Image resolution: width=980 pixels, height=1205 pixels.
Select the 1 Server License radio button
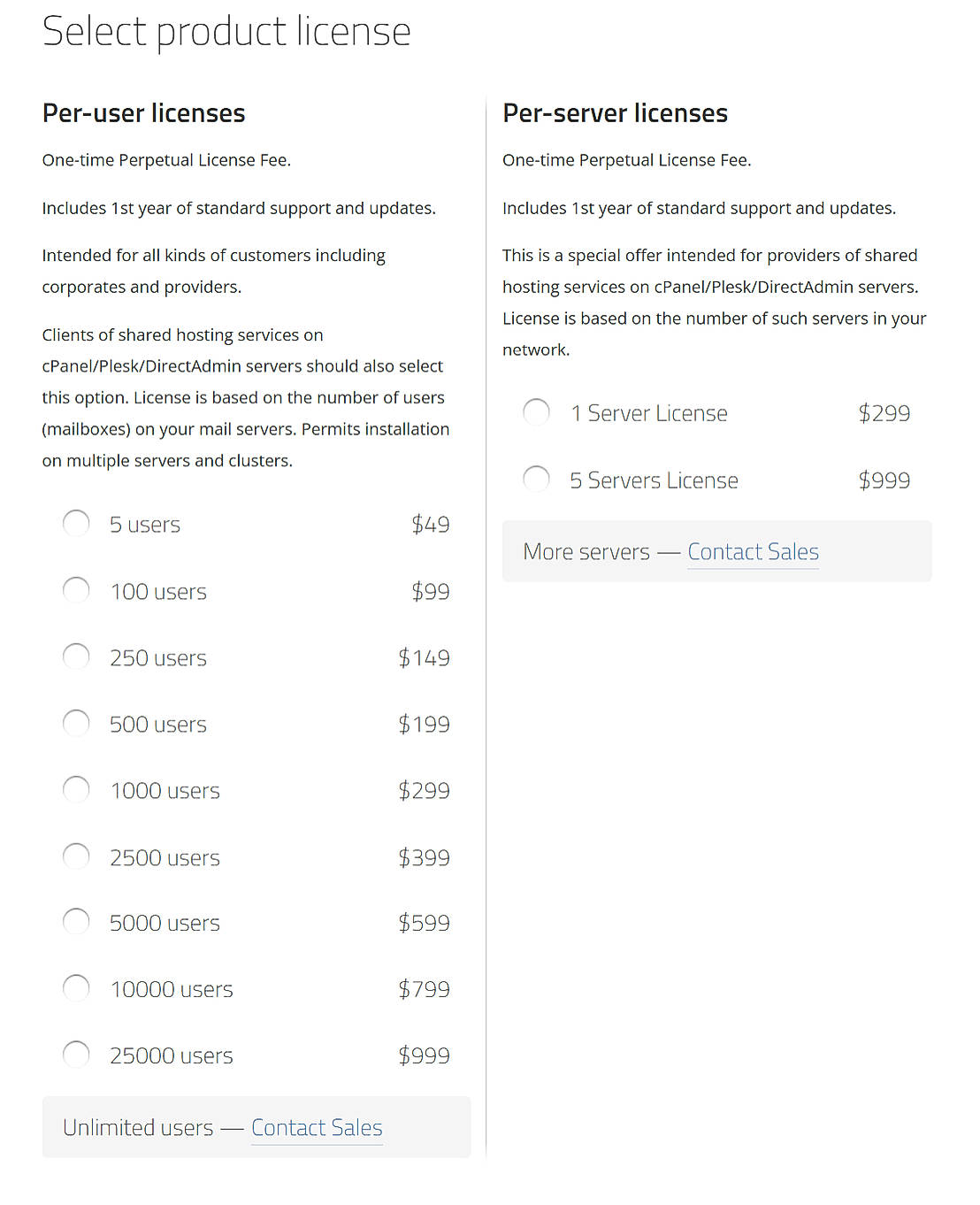536,411
